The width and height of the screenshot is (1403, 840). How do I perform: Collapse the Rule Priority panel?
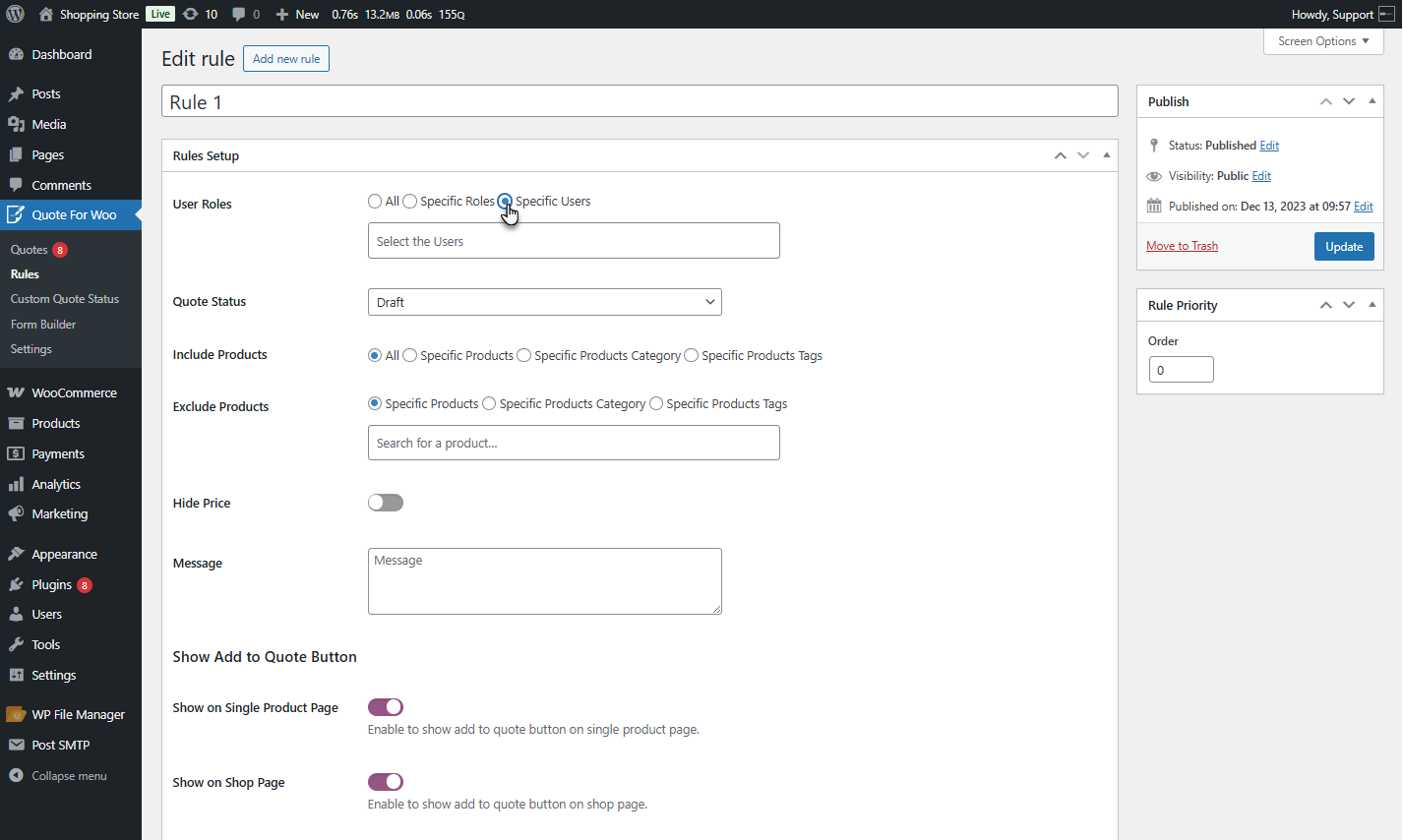click(x=1372, y=305)
